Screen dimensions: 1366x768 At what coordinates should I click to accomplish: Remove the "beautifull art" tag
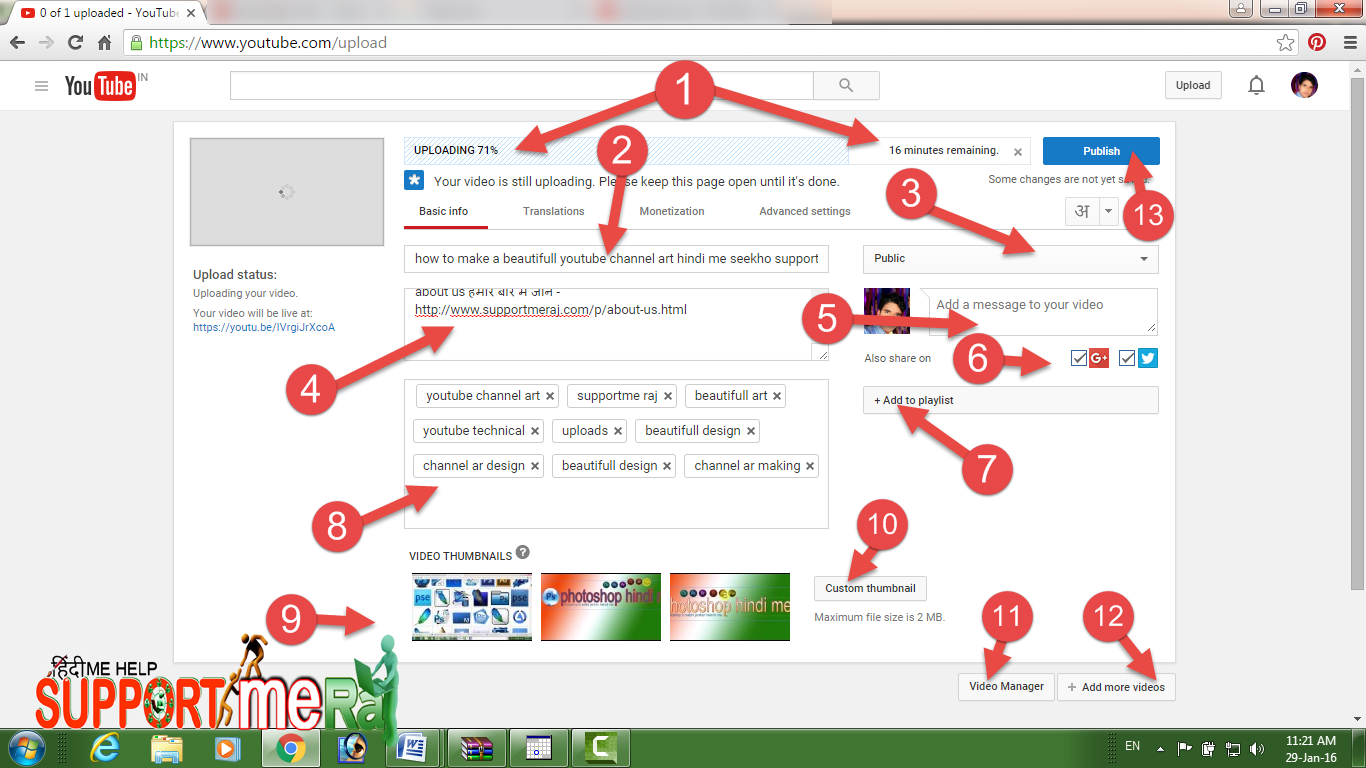(x=777, y=396)
